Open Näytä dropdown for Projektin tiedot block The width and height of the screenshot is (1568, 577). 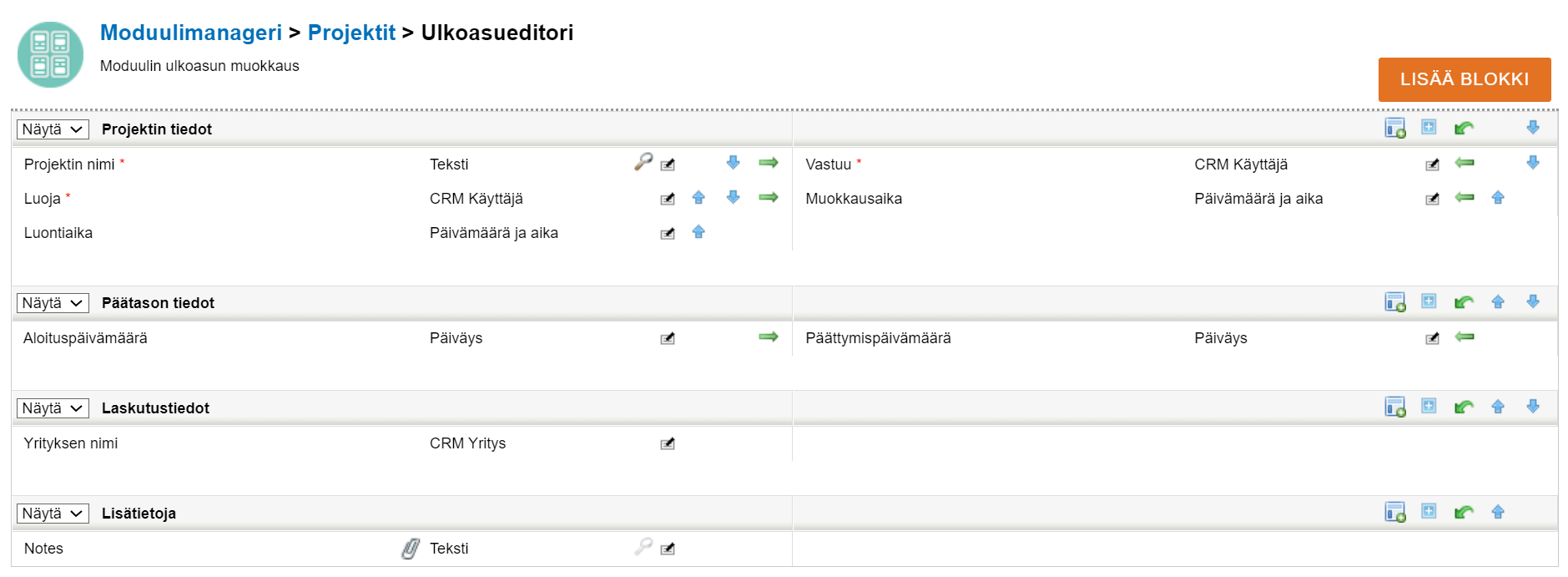tap(53, 129)
